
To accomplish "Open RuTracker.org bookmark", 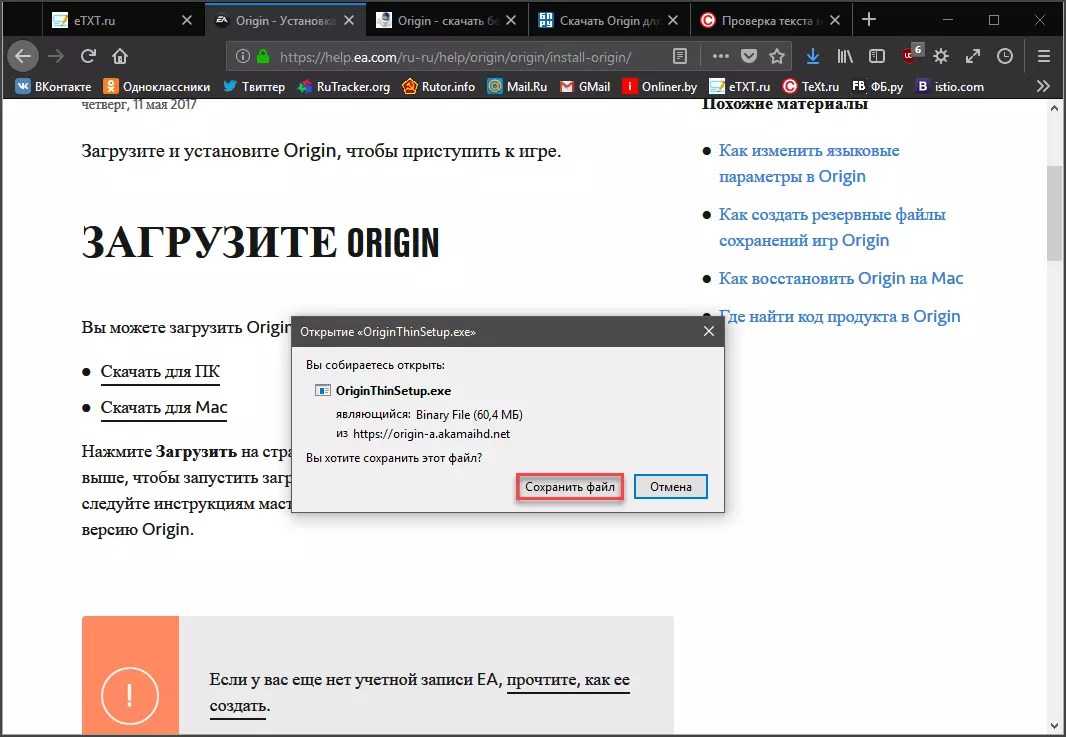I will [x=344, y=86].
